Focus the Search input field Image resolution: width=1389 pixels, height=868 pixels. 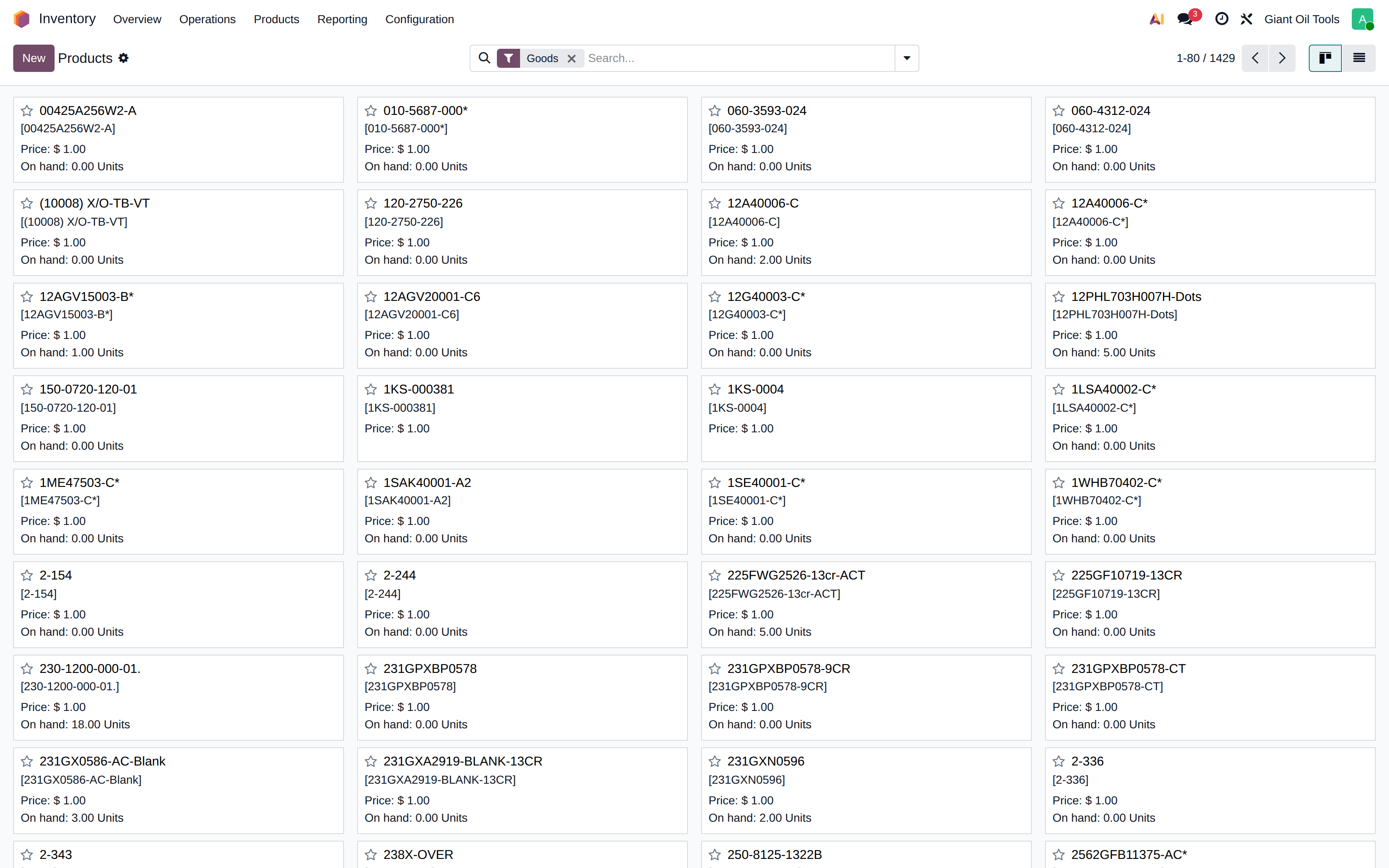point(739,58)
